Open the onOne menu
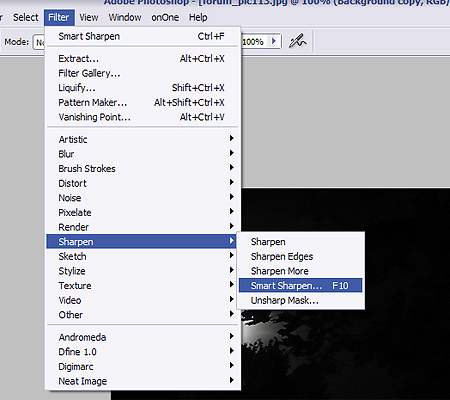Screen dimensions: 450x400 [x=165, y=17]
